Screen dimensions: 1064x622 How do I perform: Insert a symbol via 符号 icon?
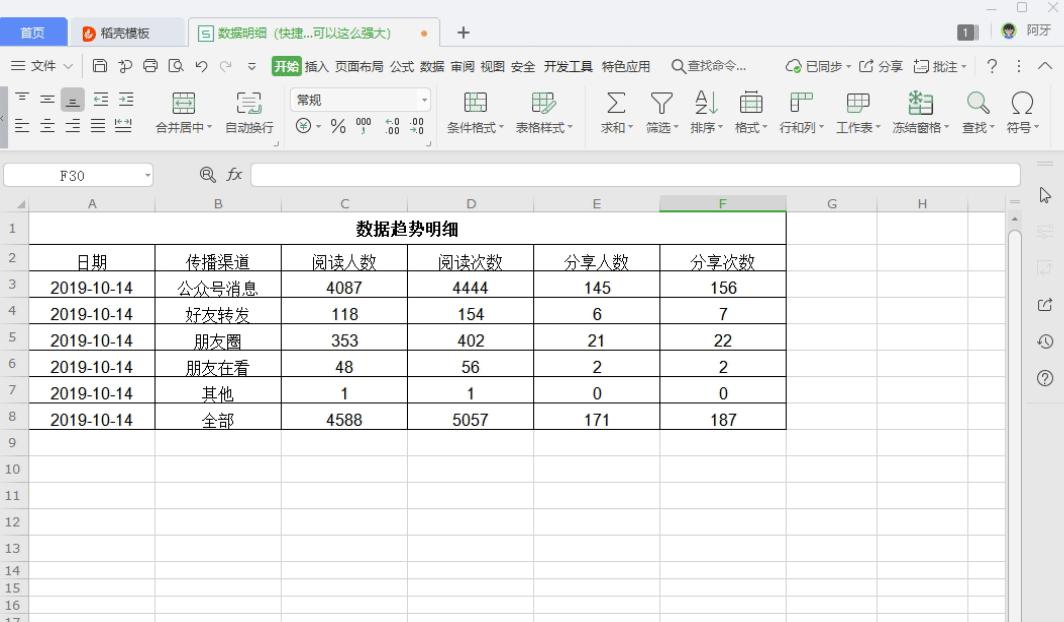(1022, 105)
